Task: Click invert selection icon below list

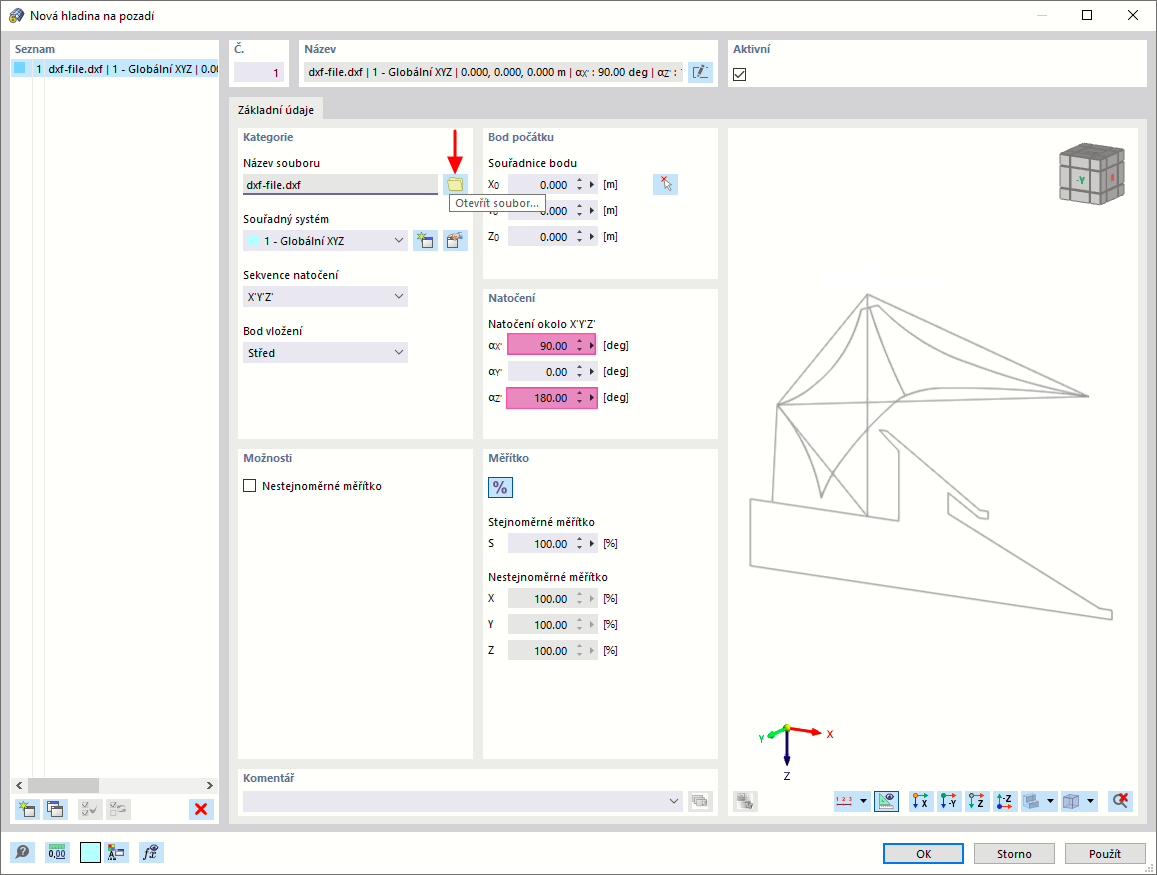Action: 118,809
